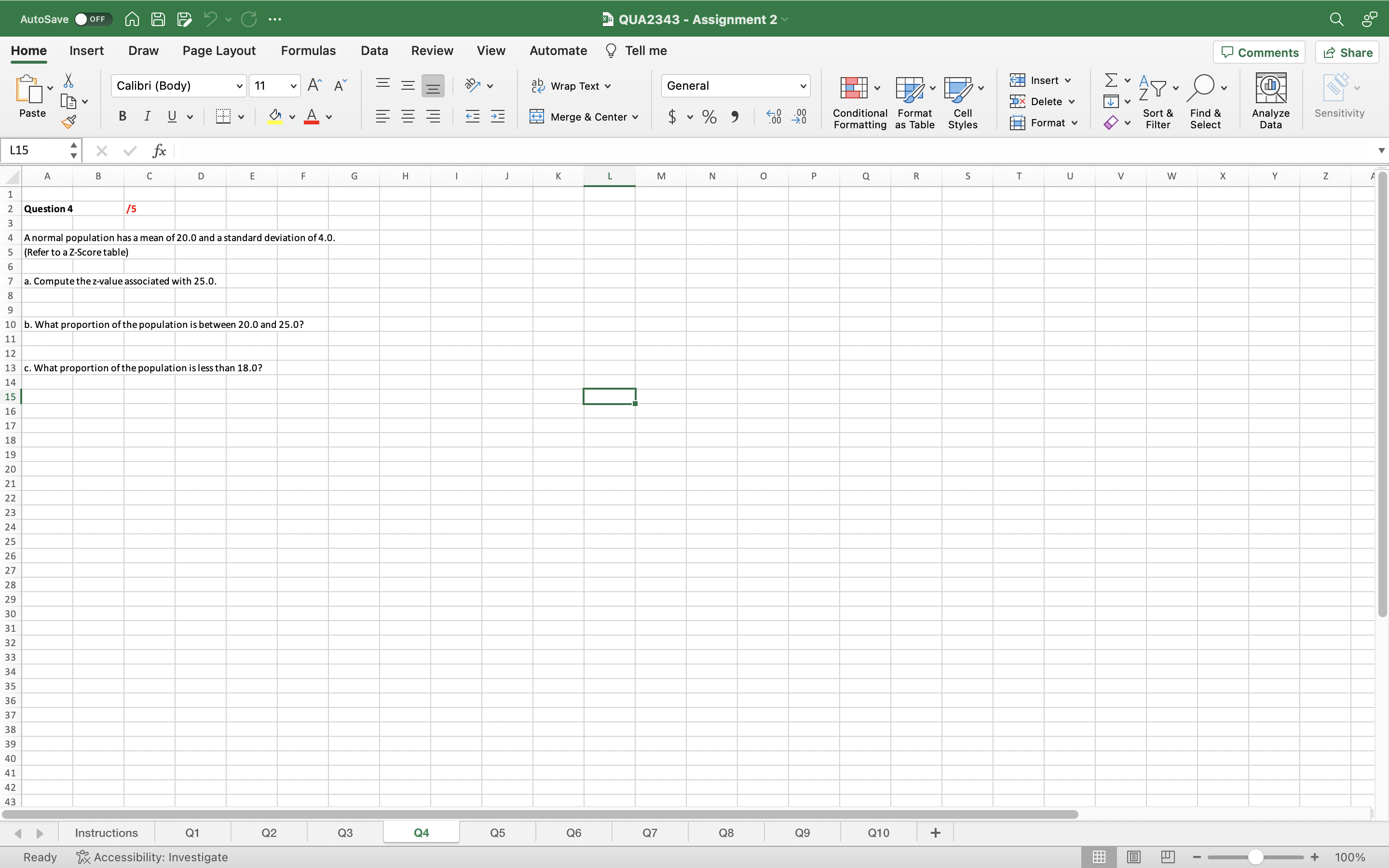The width and height of the screenshot is (1389, 868).
Task: Open the Comments pane button
Action: tap(1259, 52)
